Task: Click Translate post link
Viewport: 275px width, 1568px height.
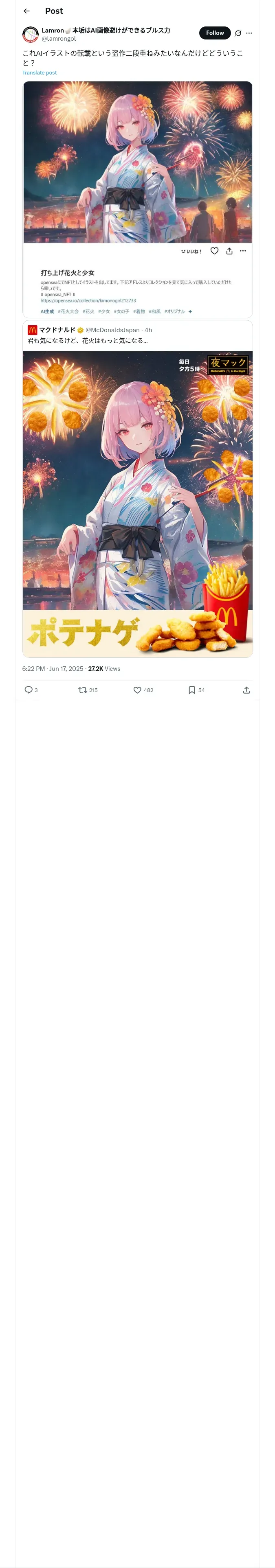Action: [x=40, y=73]
